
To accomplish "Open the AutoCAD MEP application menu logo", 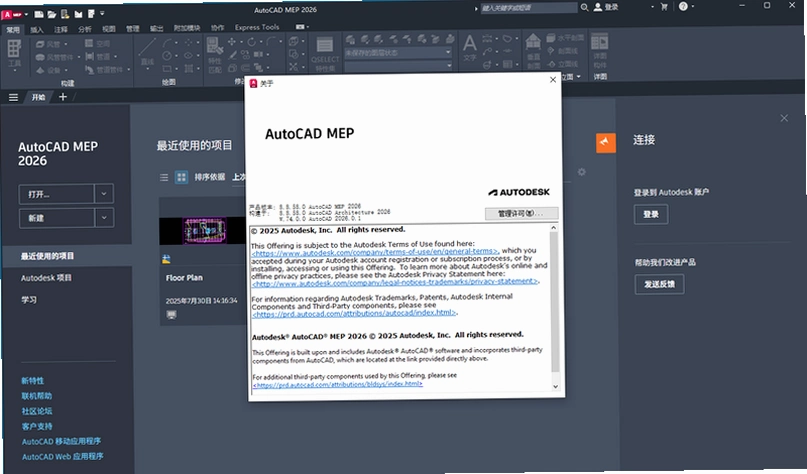I will (12, 14).
